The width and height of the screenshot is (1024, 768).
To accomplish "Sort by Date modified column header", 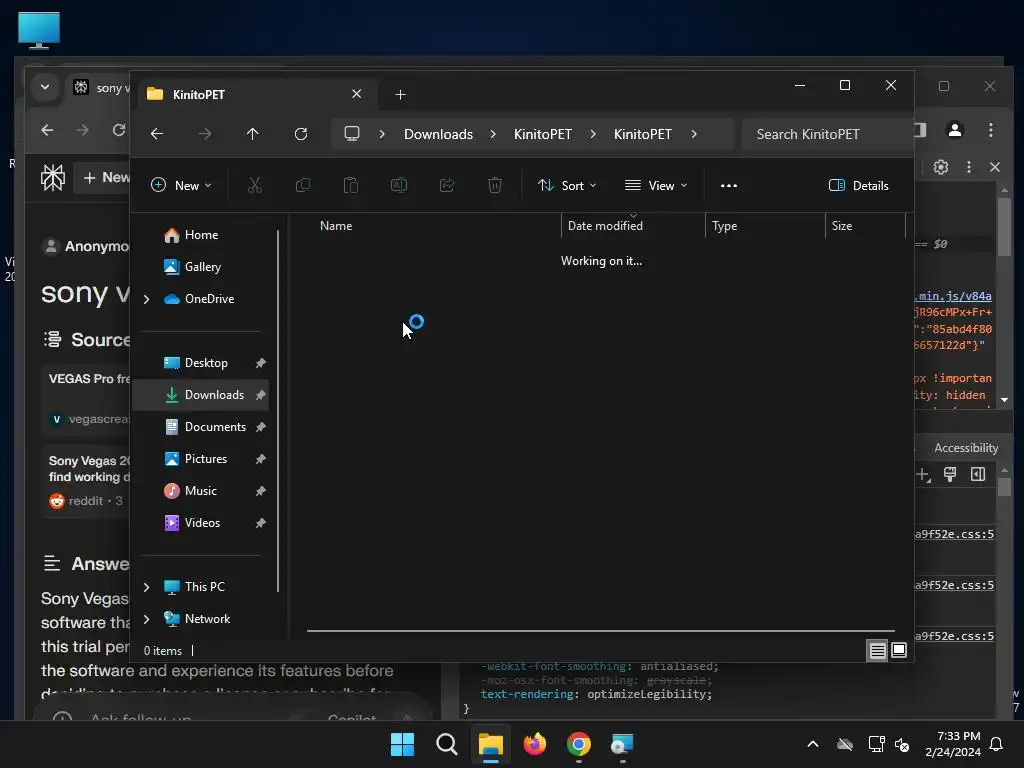I will pos(633,226).
